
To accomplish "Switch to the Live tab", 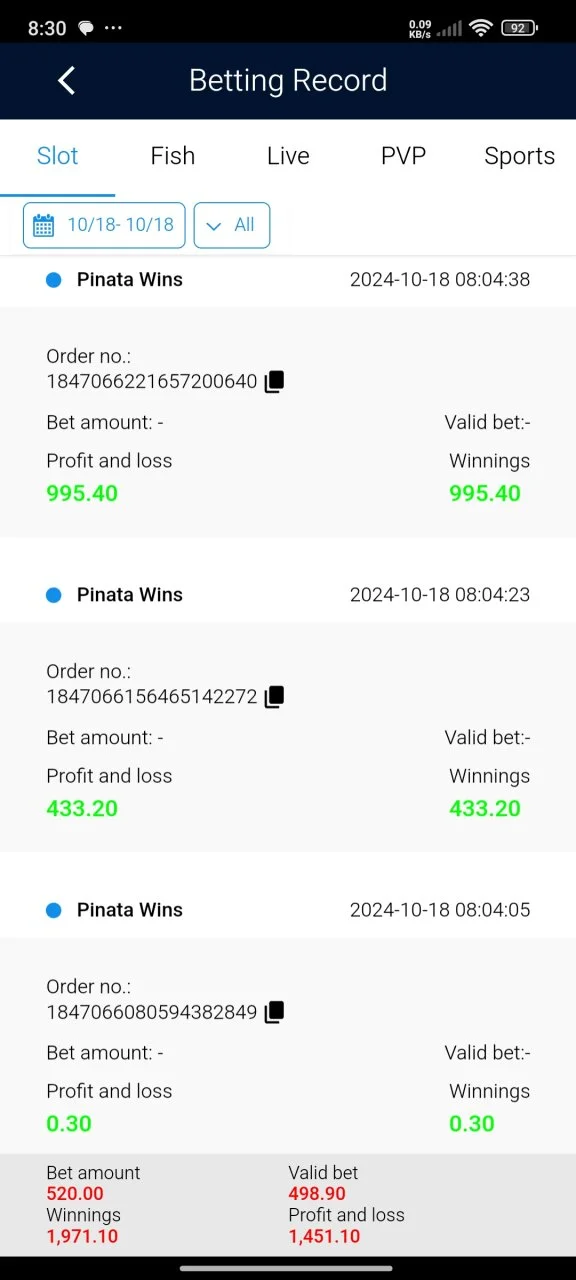I will pyautogui.click(x=288, y=156).
